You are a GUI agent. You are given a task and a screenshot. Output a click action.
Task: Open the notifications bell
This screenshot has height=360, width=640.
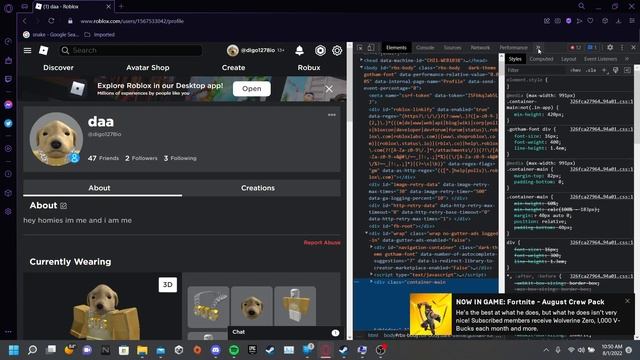click(299, 50)
